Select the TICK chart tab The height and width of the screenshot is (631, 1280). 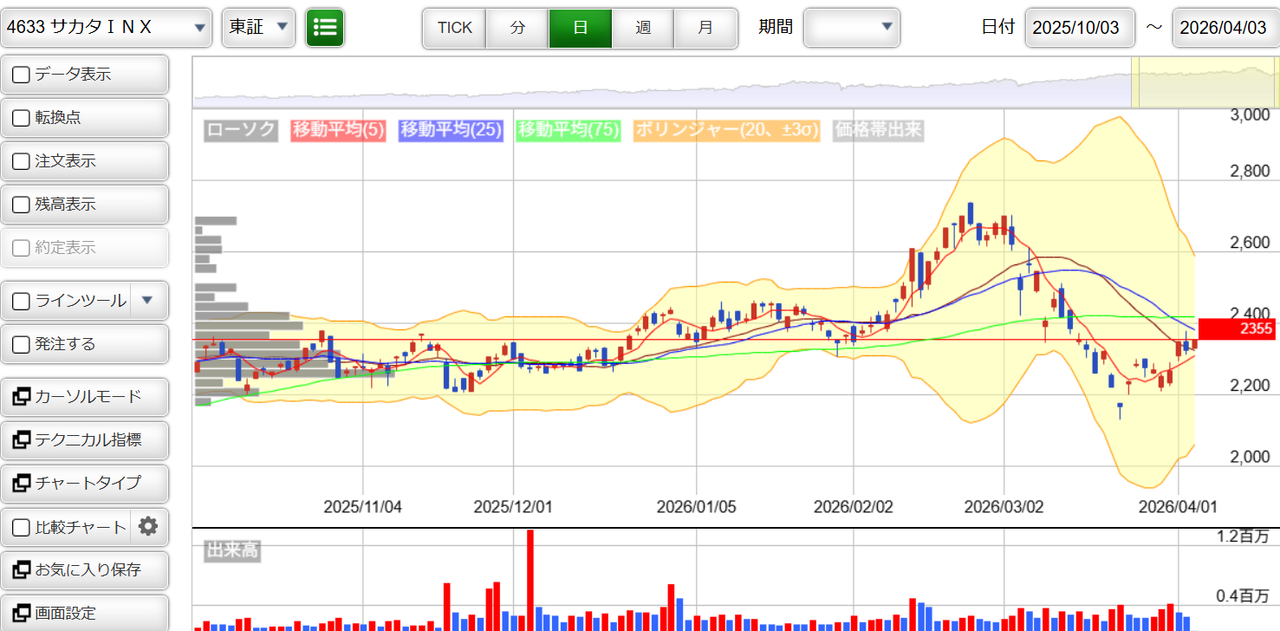pyautogui.click(x=454, y=28)
